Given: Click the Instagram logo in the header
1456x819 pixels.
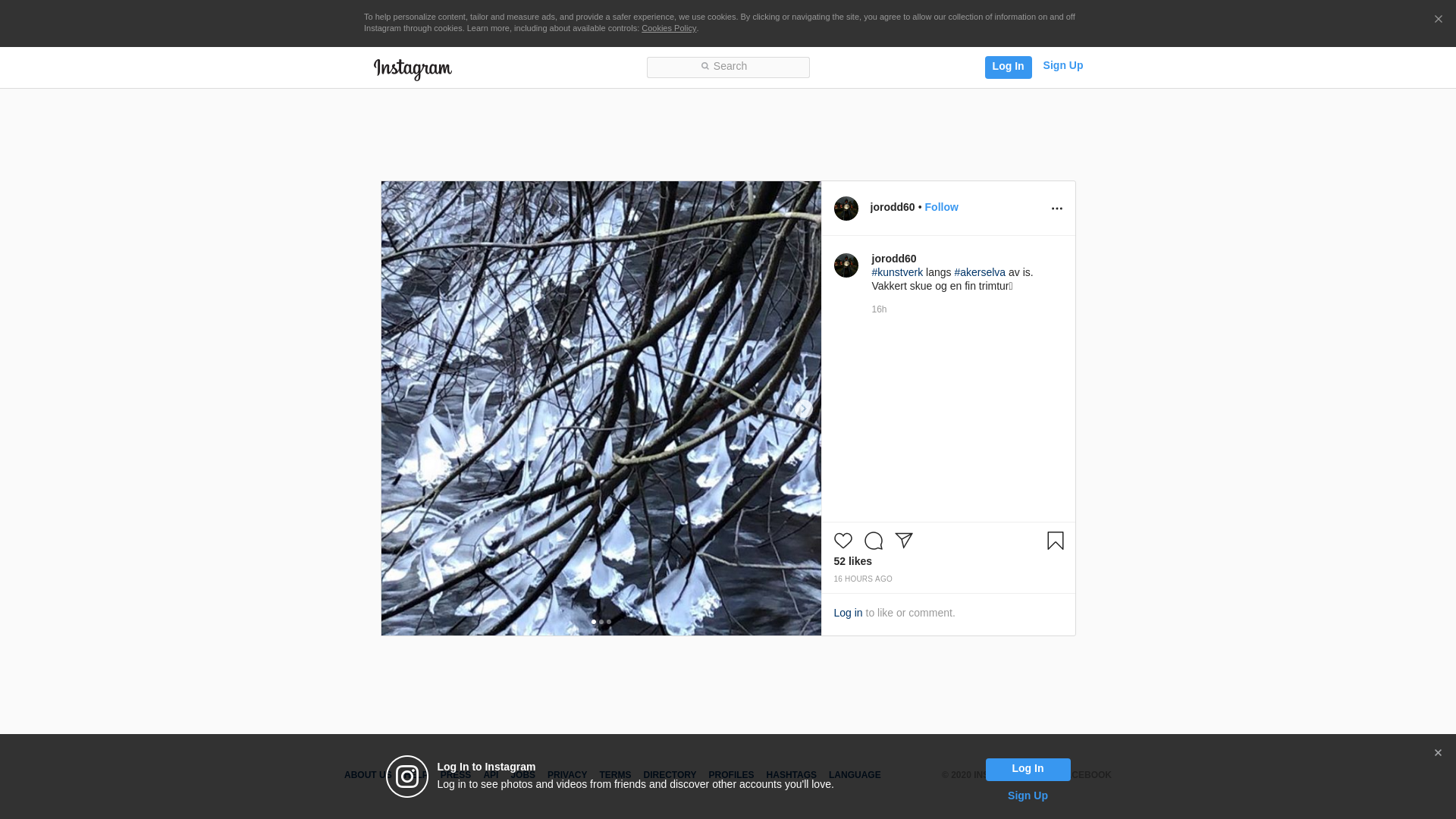Looking at the screenshot, I should point(413,69).
